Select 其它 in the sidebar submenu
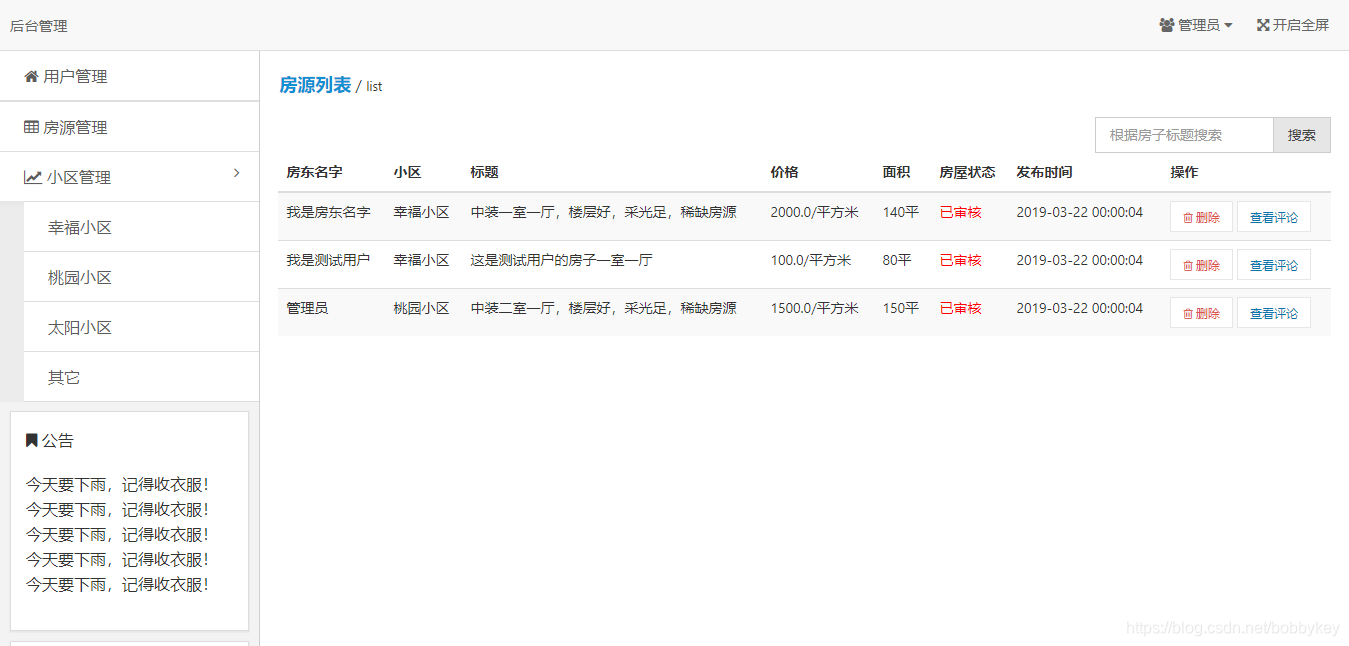This screenshot has height=646, width=1349. tap(141, 377)
